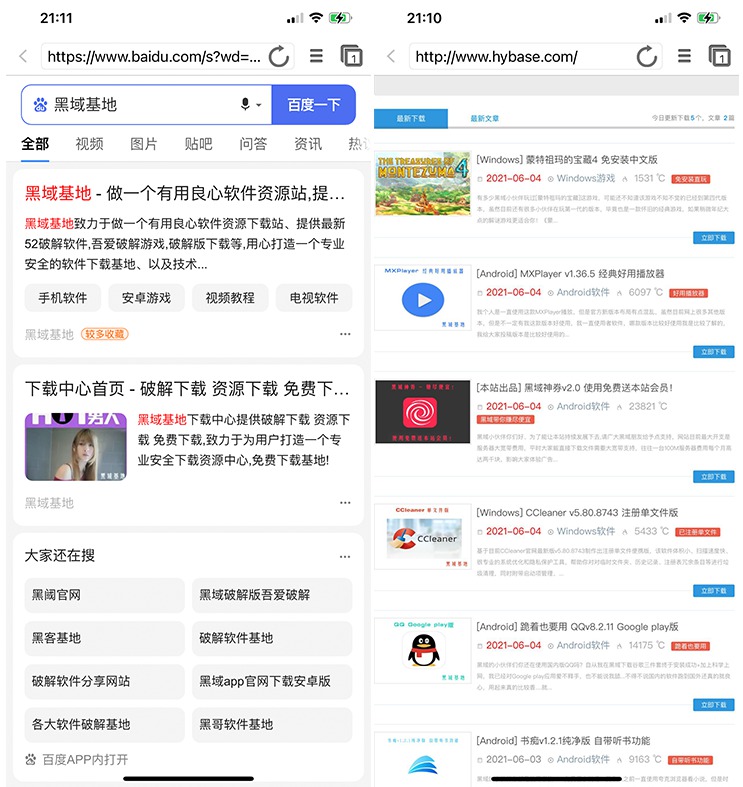Search suggestion 黑哥软件基地
The height and width of the screenshot is (787, 743).
272,724
